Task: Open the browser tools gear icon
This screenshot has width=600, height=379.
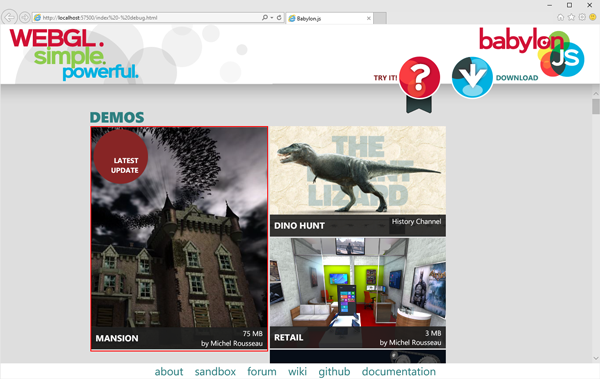Action: (x=582, y=17)
